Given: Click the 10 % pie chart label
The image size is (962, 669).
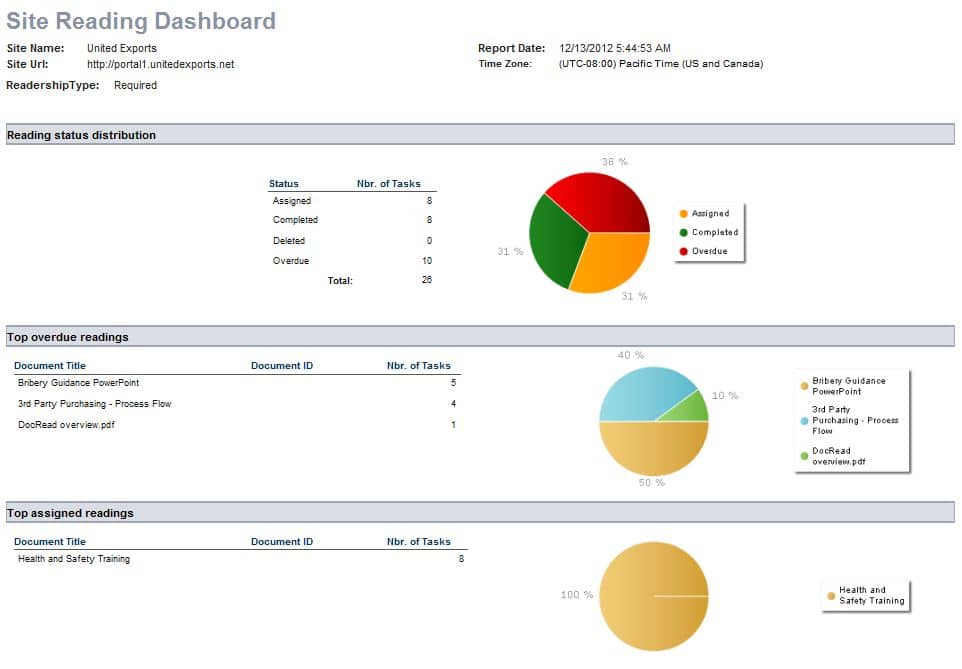Looking at the screenshot, I should [x=725, y=396].
